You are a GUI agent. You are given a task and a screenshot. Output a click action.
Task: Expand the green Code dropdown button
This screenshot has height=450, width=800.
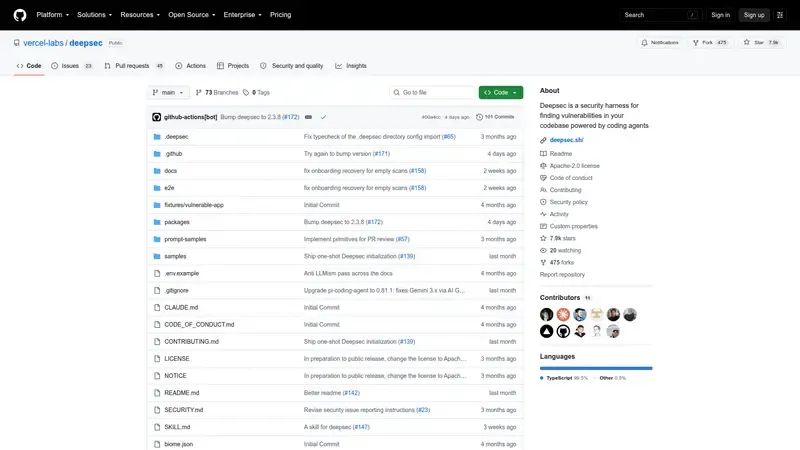pos(501,92)
